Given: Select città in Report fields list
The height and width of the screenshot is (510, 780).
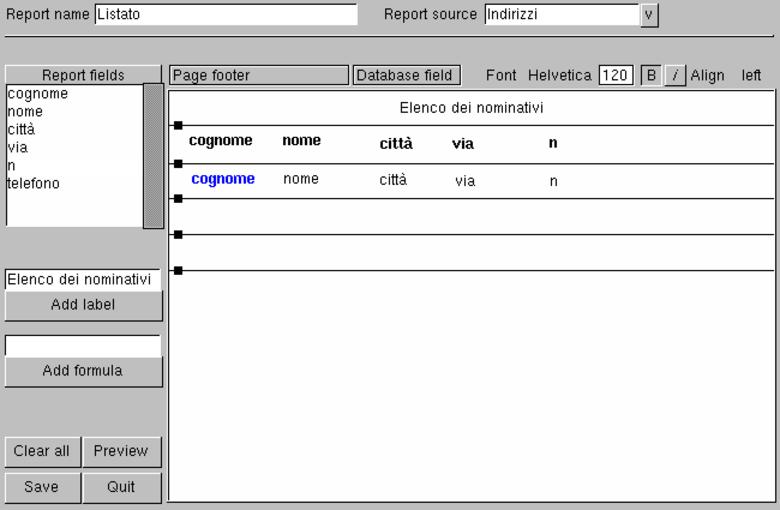Looking at the screenshot, I should click(x=21, y=129).
